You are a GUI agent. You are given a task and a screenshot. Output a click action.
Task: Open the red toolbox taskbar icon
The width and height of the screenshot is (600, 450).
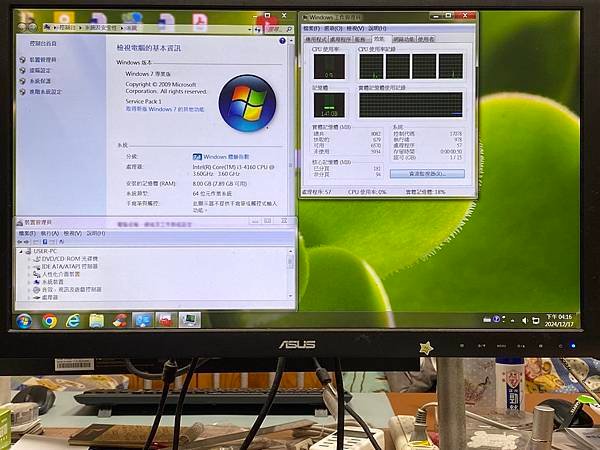tap(166, 320)
